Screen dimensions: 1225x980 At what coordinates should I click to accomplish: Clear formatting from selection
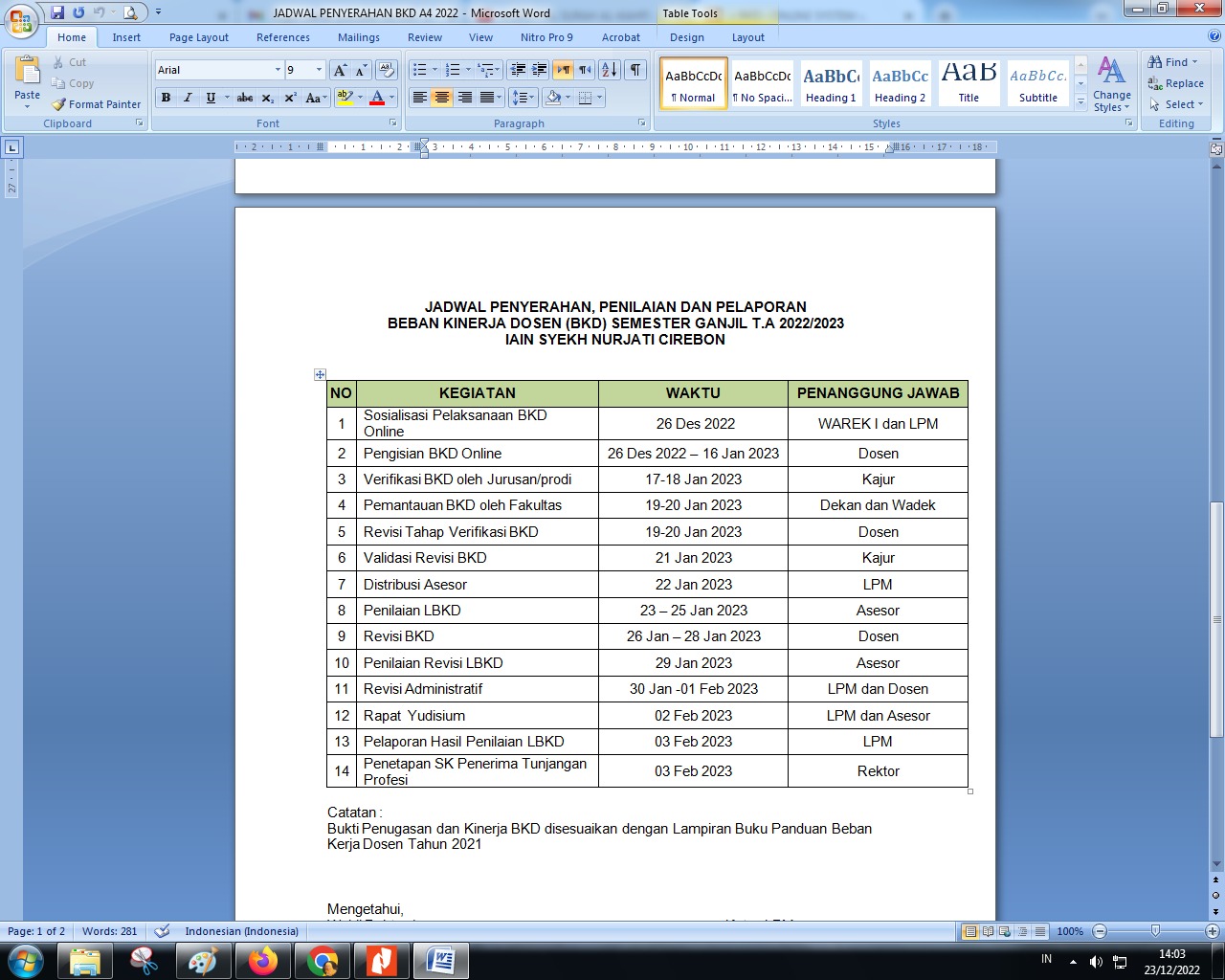tap(387, 70)
